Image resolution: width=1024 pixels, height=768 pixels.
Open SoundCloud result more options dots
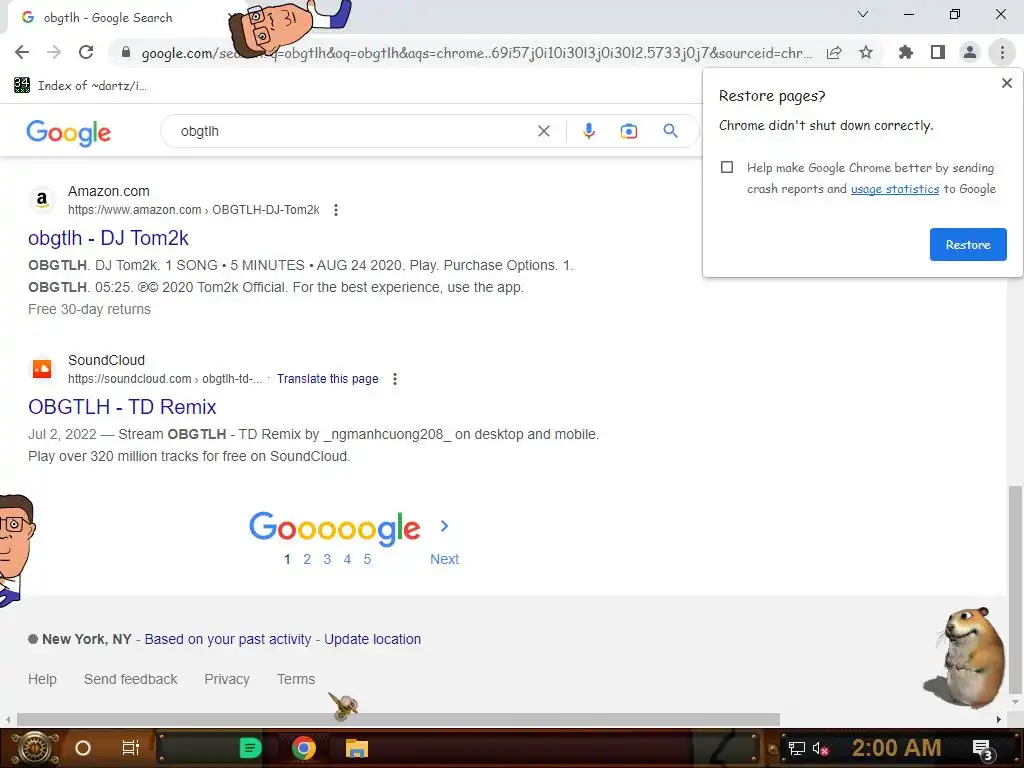(x=394, y=379)
